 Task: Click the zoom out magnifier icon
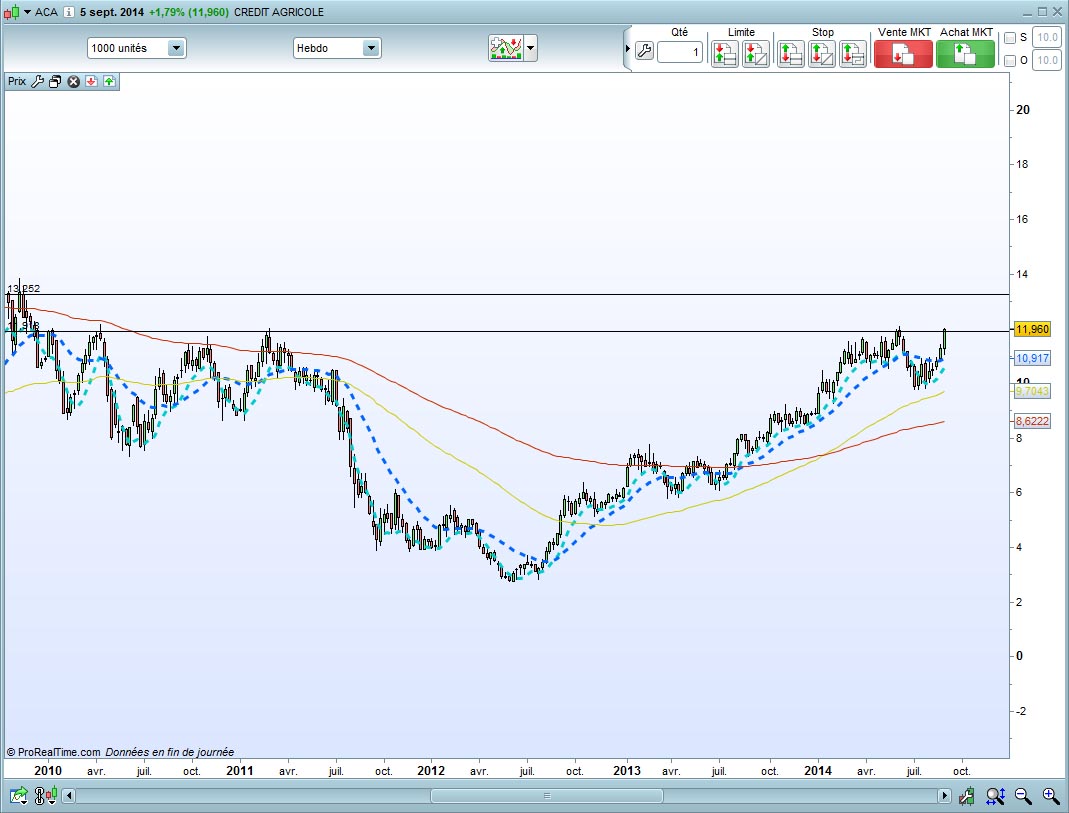[x=1023, y=795]
